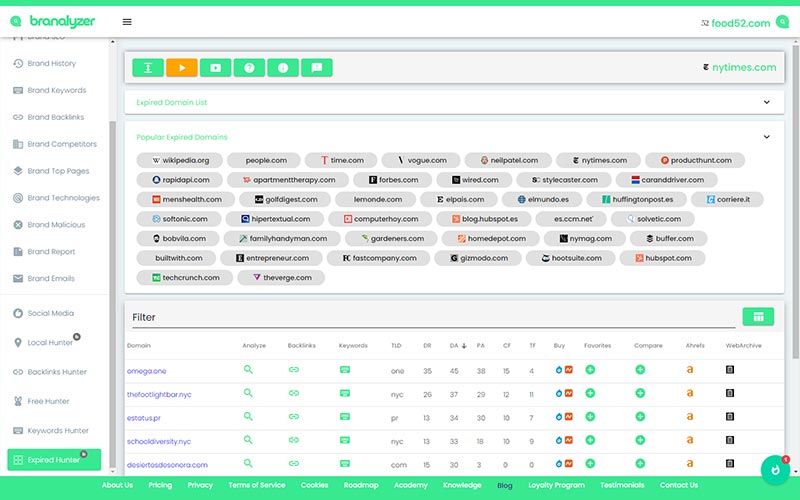800x500 pixels.
Task: Click the first green toolbar button
Action: pos(148,67)
